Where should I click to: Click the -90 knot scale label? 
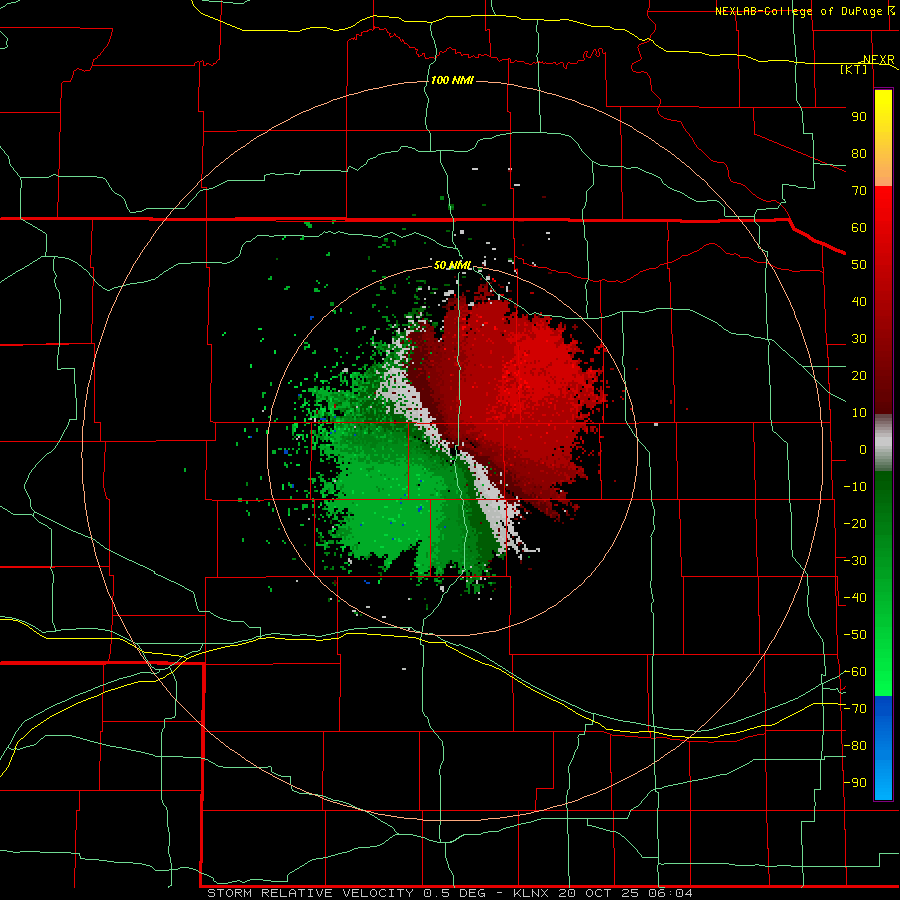tap(855, 783)
